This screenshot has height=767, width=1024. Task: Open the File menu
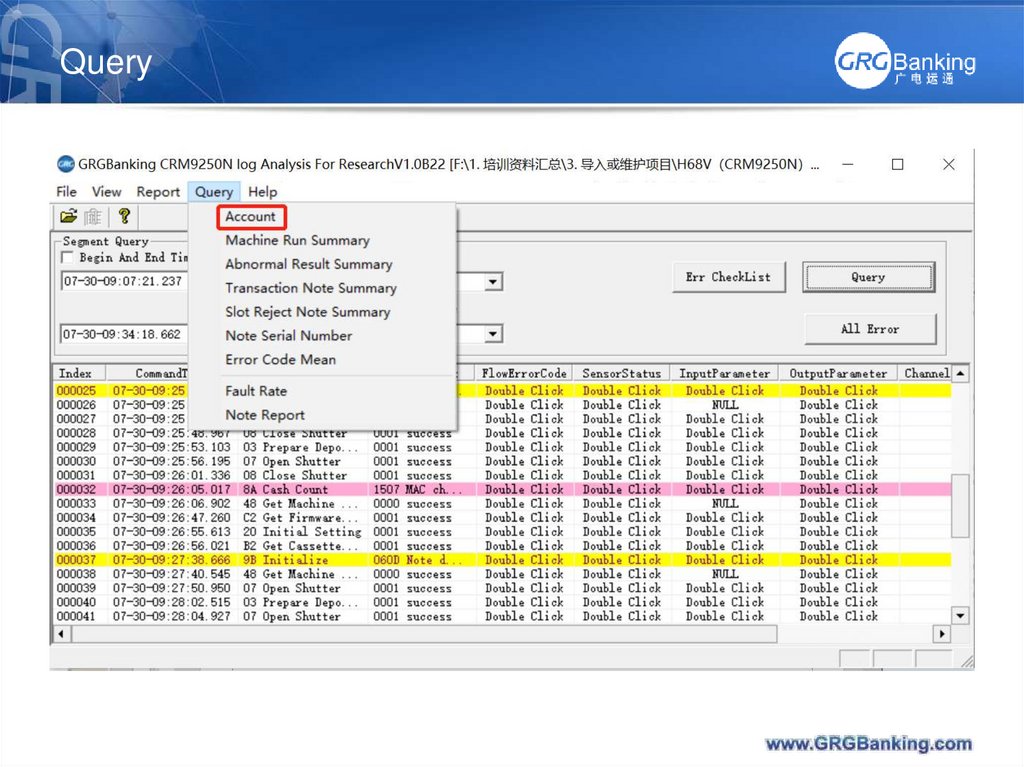click(x=66, y=191)
